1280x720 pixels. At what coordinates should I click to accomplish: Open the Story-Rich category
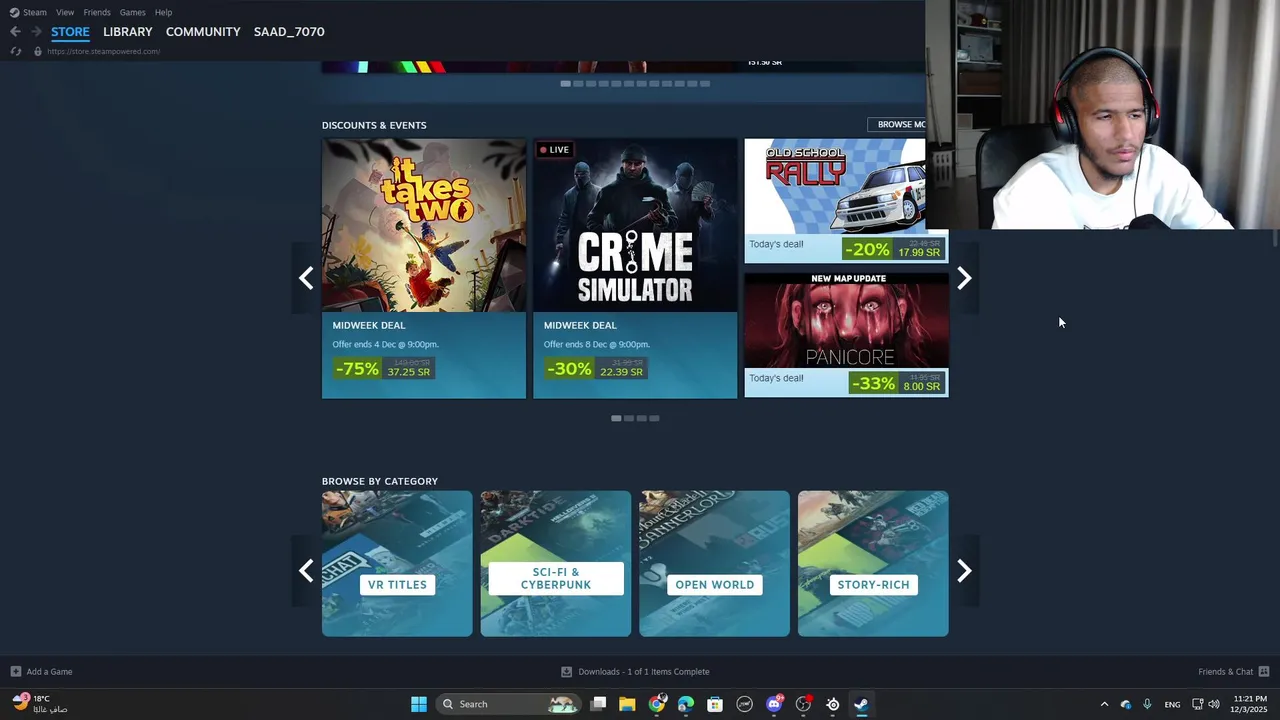tap(873, 564)
